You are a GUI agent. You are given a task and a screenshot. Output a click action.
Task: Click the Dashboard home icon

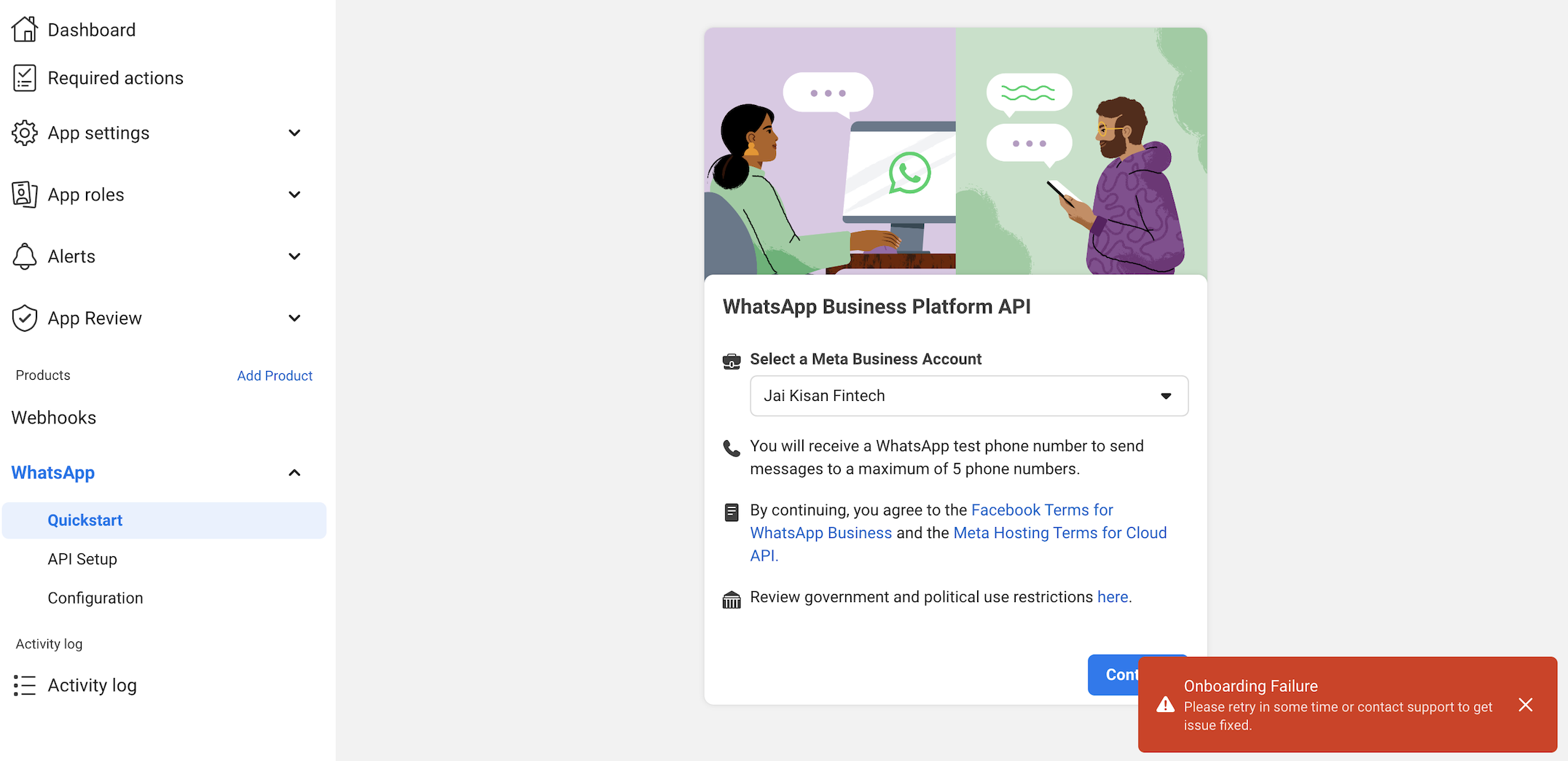pos(25,29)
